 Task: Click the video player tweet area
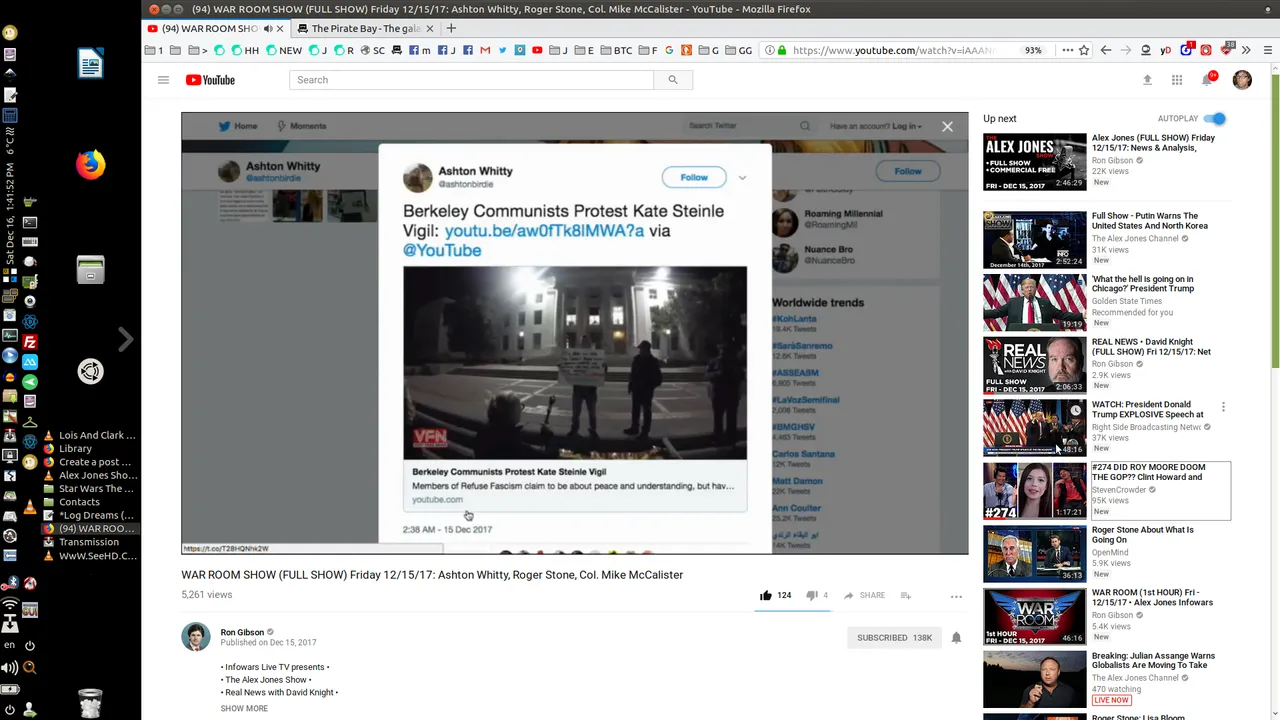tap(575, 333)
